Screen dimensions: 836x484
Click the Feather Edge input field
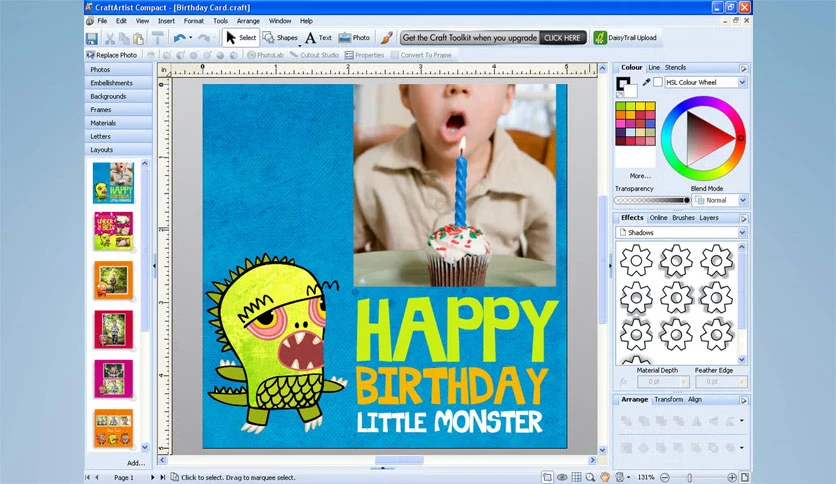[x=720, y=382]
